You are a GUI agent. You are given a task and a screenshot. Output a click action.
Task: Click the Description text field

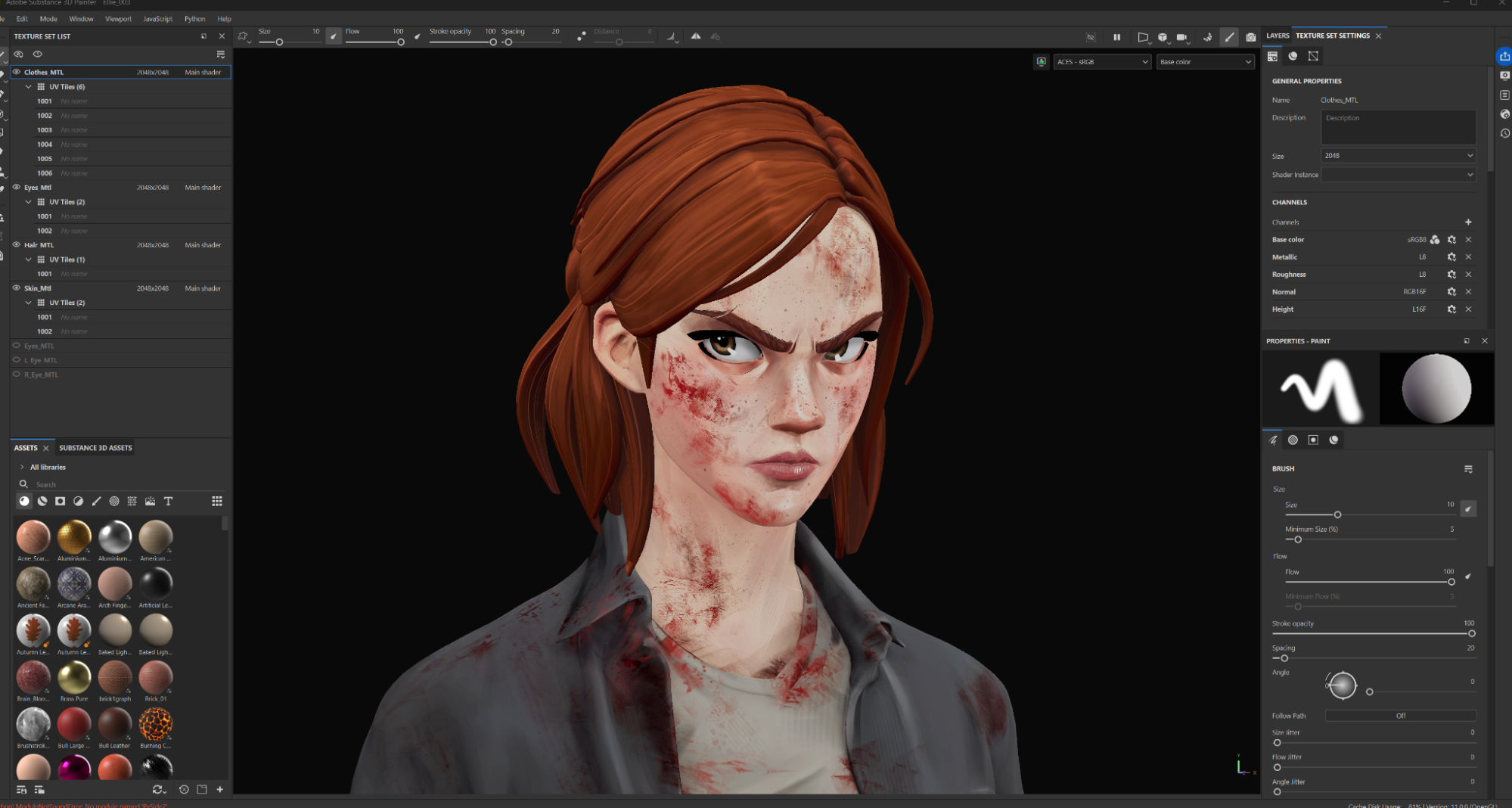point(1399,127)
